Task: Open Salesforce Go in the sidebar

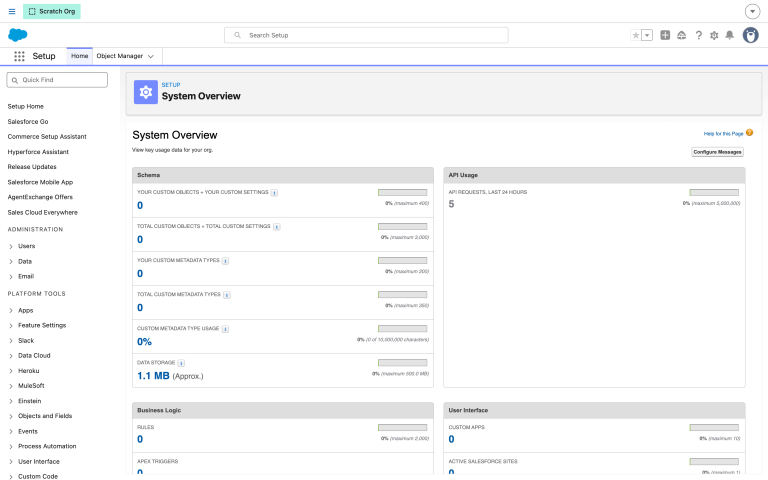Action: point(28,121)
